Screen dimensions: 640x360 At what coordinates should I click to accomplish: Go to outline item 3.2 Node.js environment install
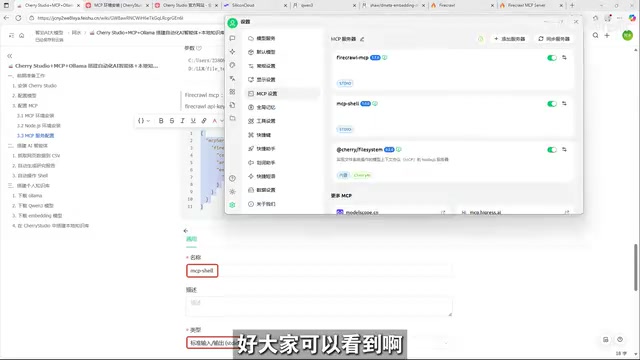(x=39, y=126)
